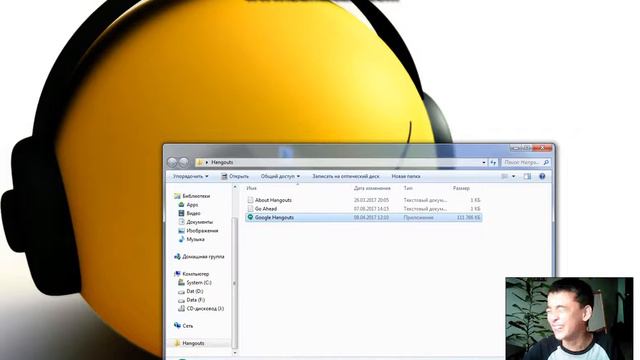Screen dimensions: 640x360
Task: Select the Google Hangouts application name
Action: pyautogui.click(x=274, y=217)
